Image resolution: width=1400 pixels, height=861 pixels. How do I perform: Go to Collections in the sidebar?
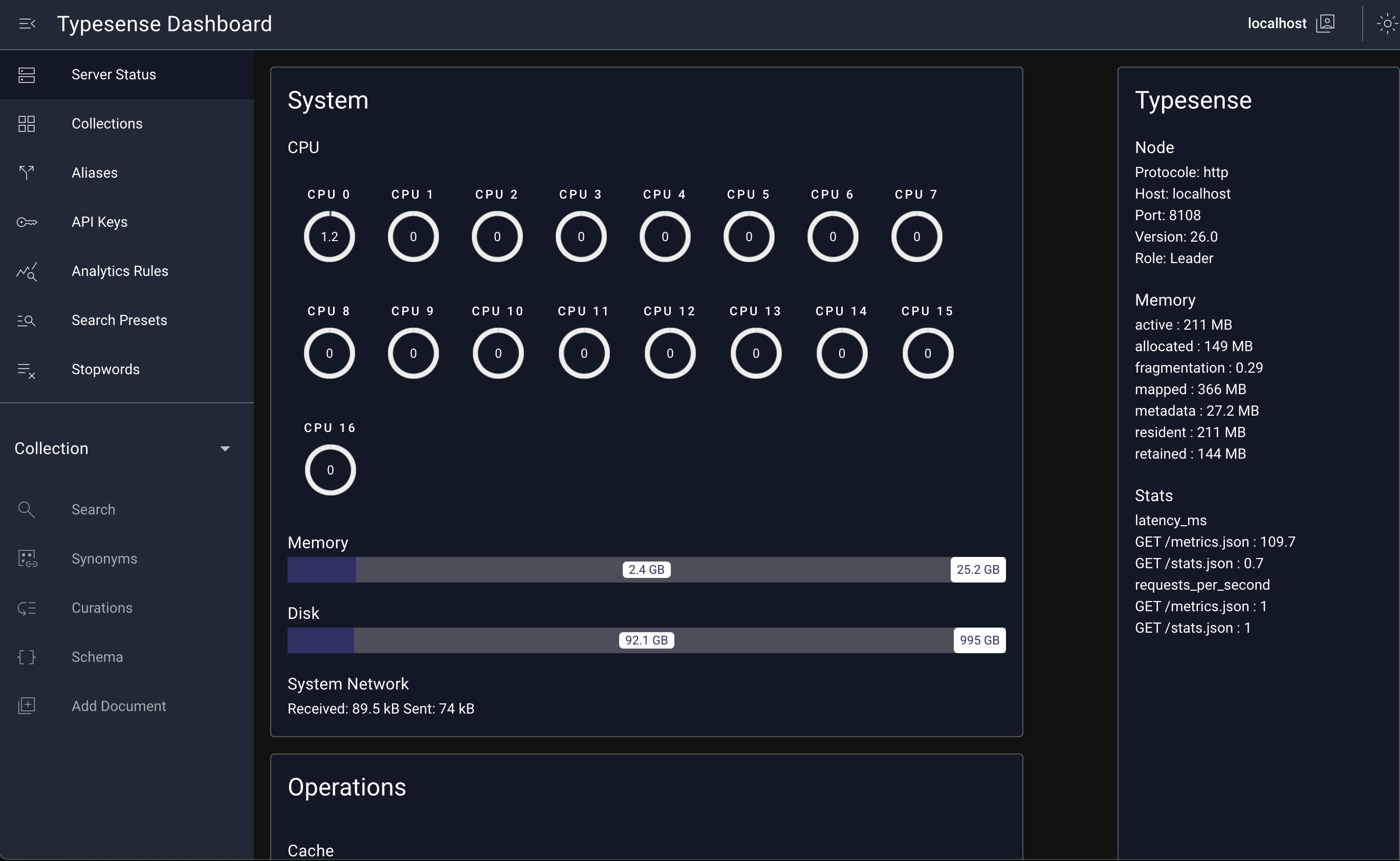tap(126, 123)
